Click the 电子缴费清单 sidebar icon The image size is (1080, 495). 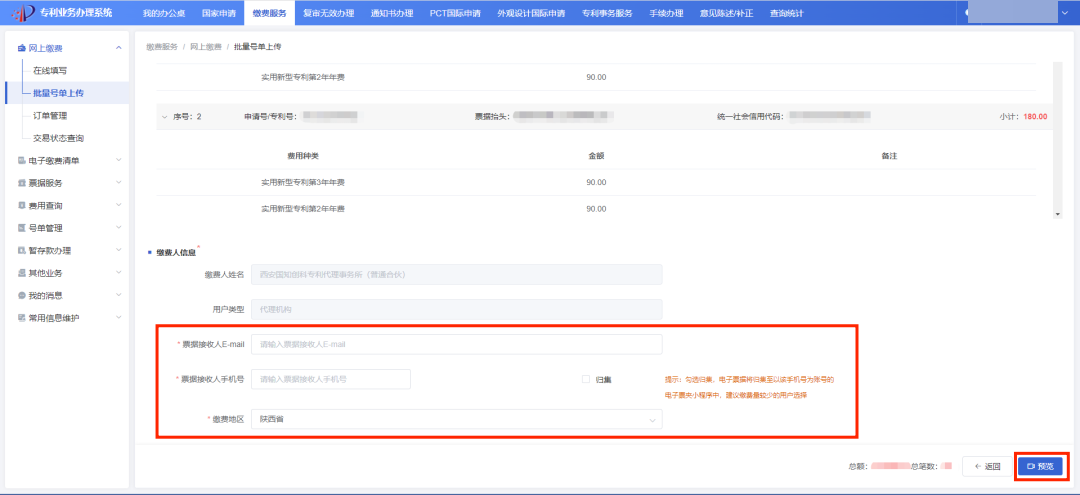pyautogui.click(x=22, y=160)
